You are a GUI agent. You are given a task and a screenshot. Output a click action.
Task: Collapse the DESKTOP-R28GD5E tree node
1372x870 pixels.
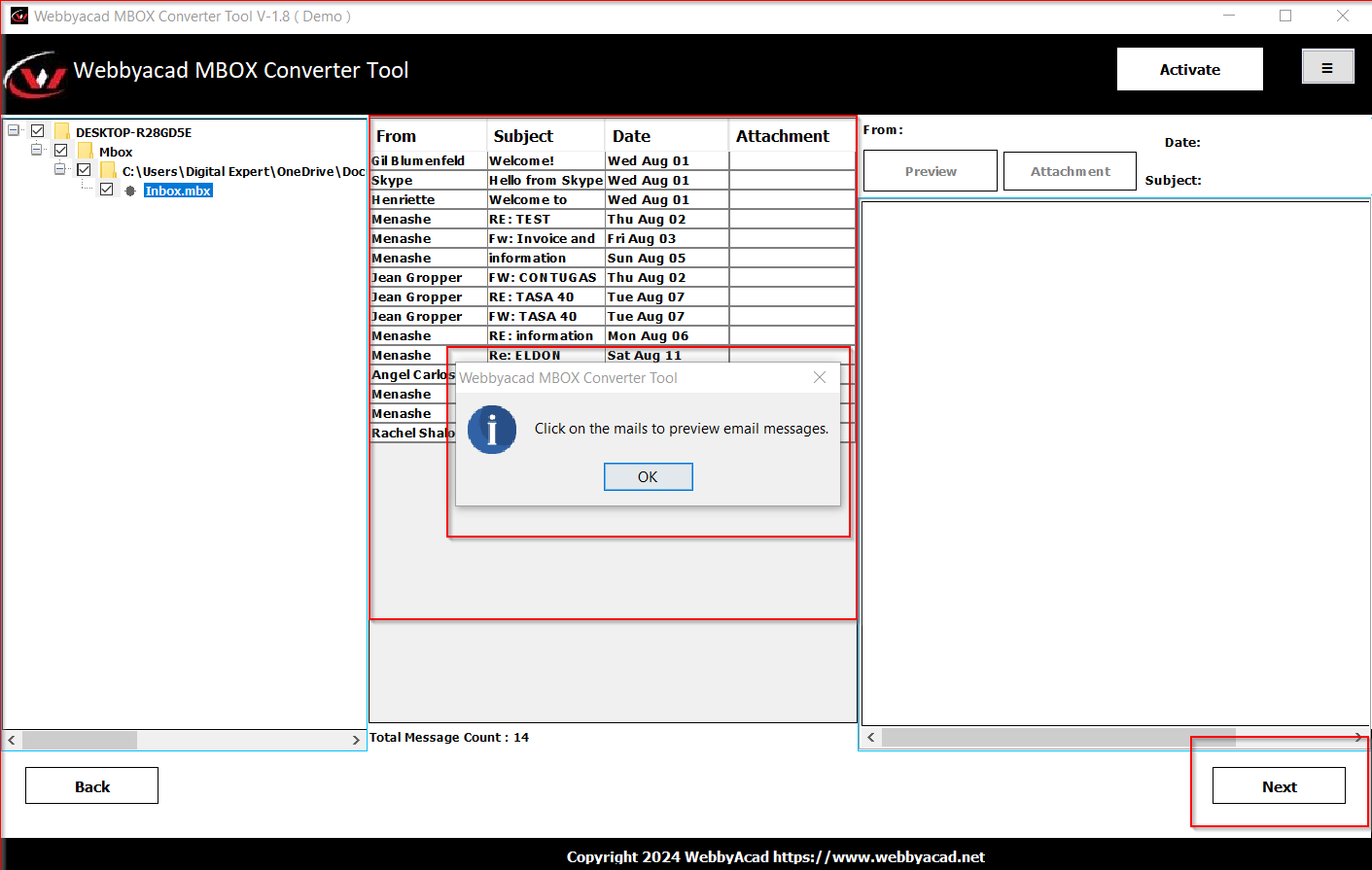pyautogui.click(x=14, y=131)
